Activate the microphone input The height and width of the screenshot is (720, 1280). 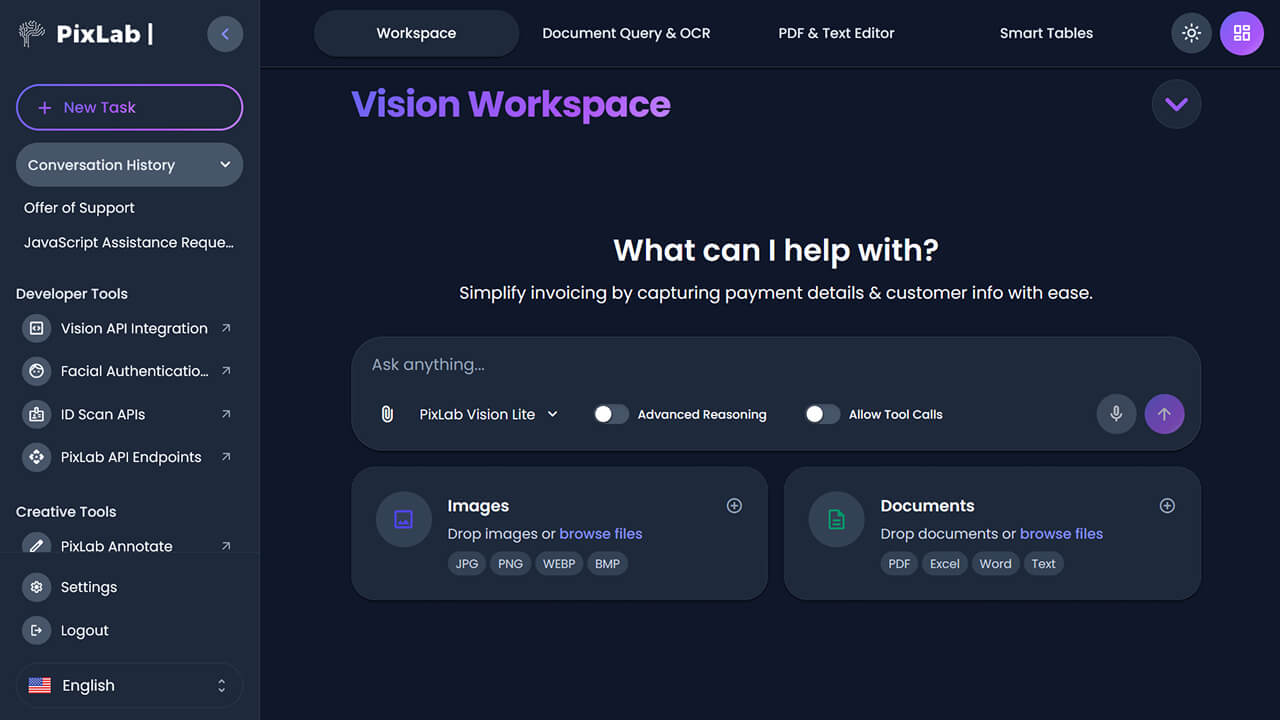tap(1116, 414)
